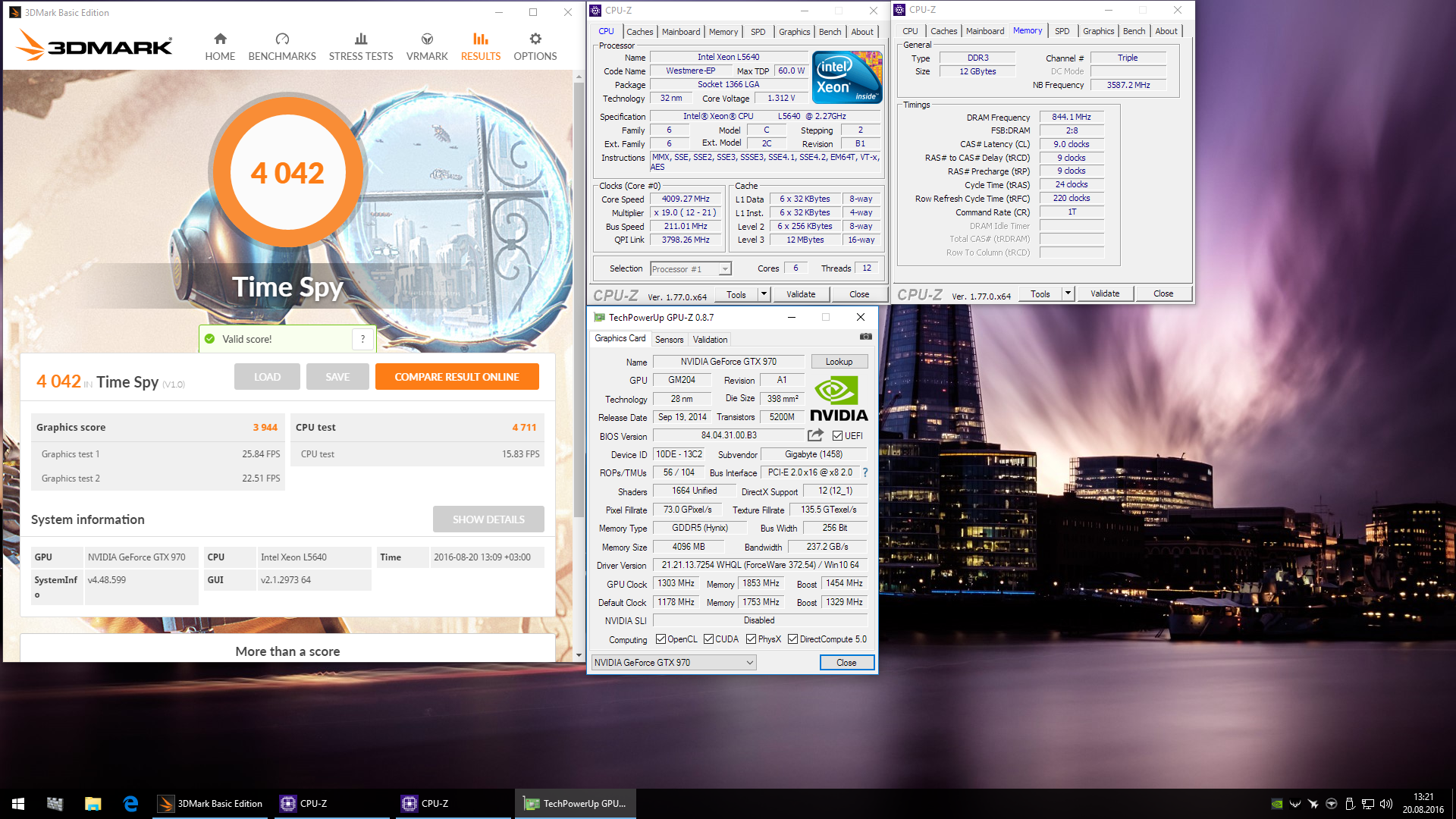
Task: Toggle UEFI checkbox in GPU-Z
Action: pos(837,436)
